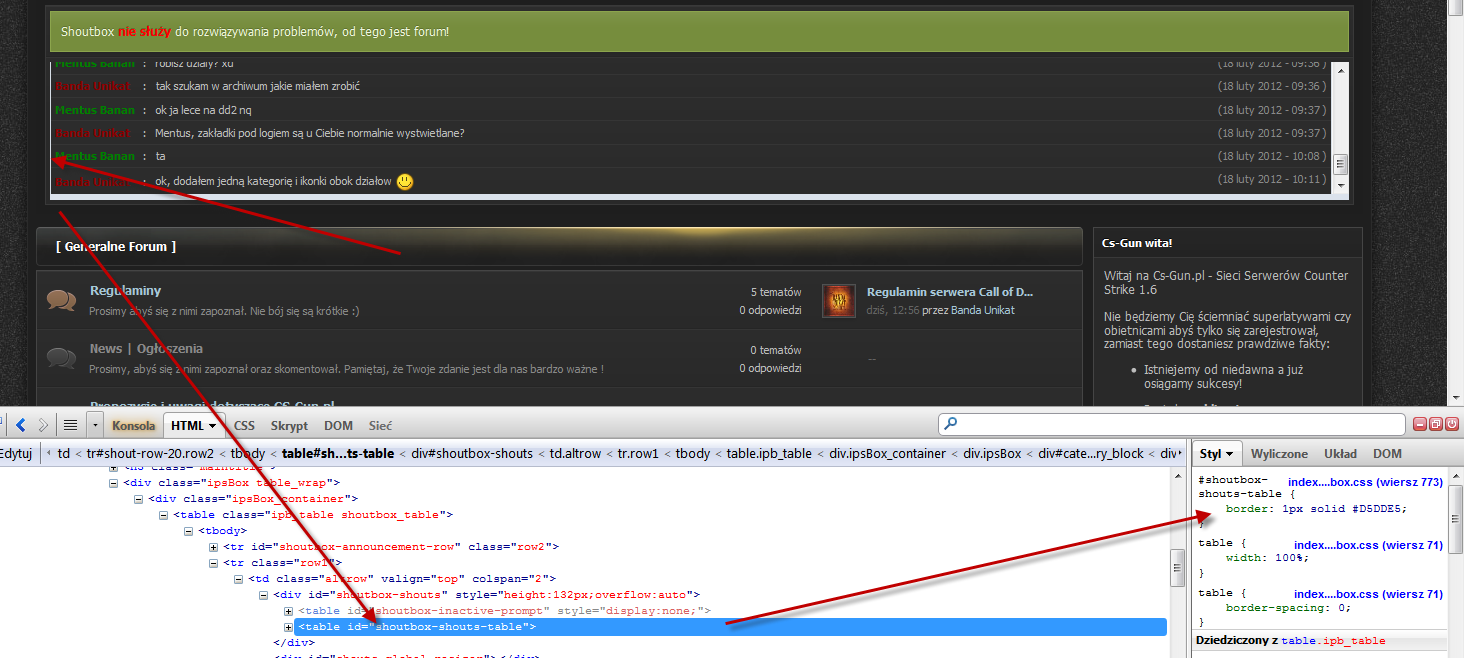Open the Styl panel dropdown
The height and width of the screenshot is (658, 1464).
[1229, 453]
